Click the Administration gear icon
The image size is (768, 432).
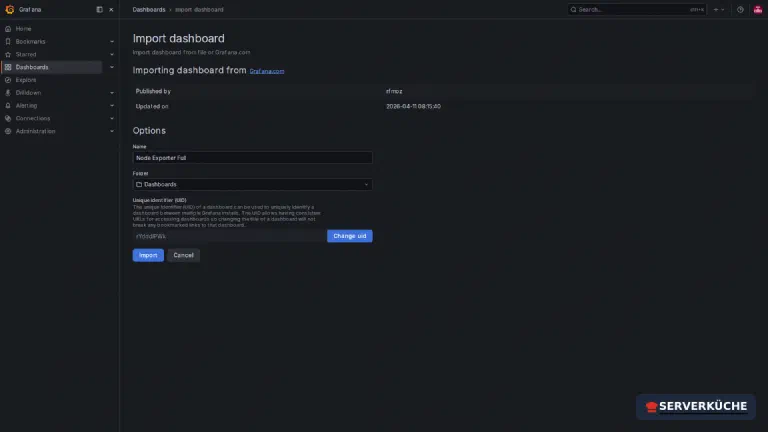coord(8,131)
